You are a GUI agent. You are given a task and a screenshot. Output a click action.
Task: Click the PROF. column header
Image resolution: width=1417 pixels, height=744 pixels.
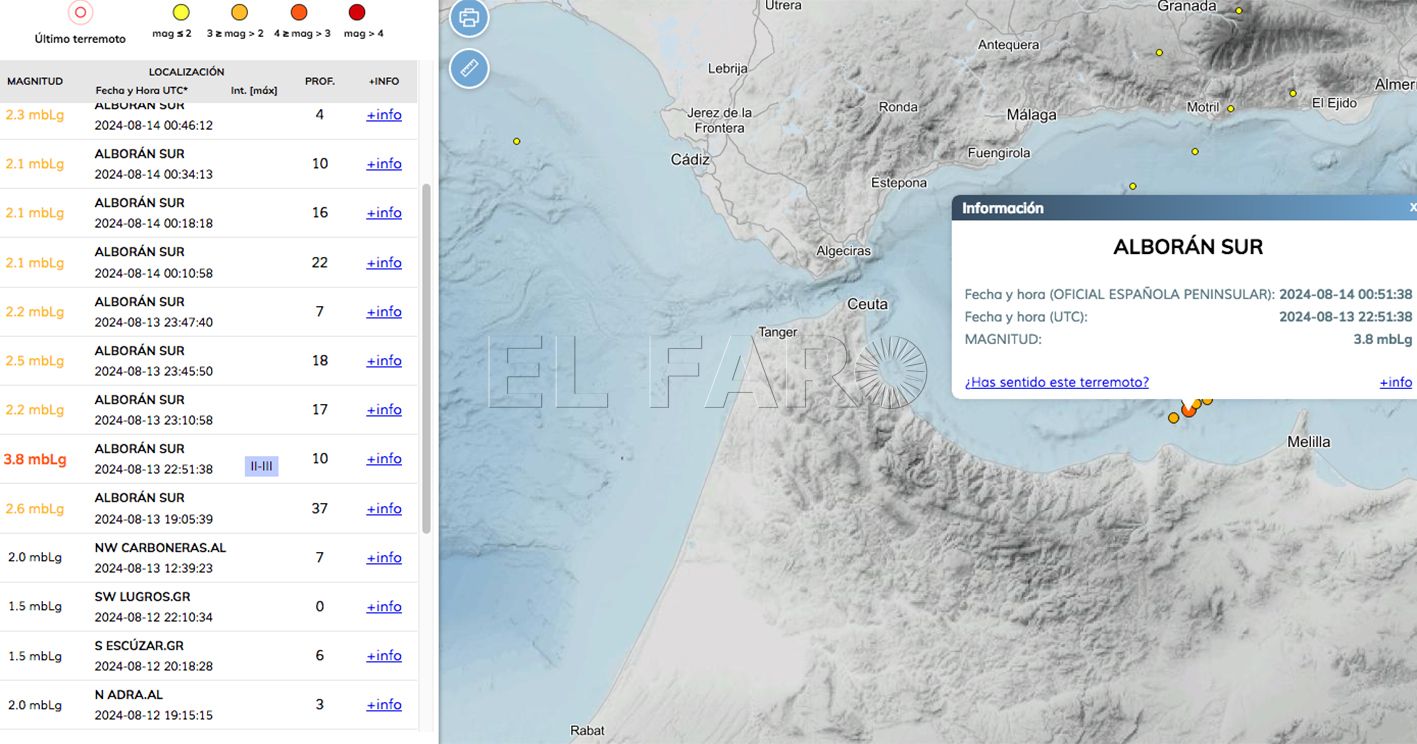pos(320,81)
